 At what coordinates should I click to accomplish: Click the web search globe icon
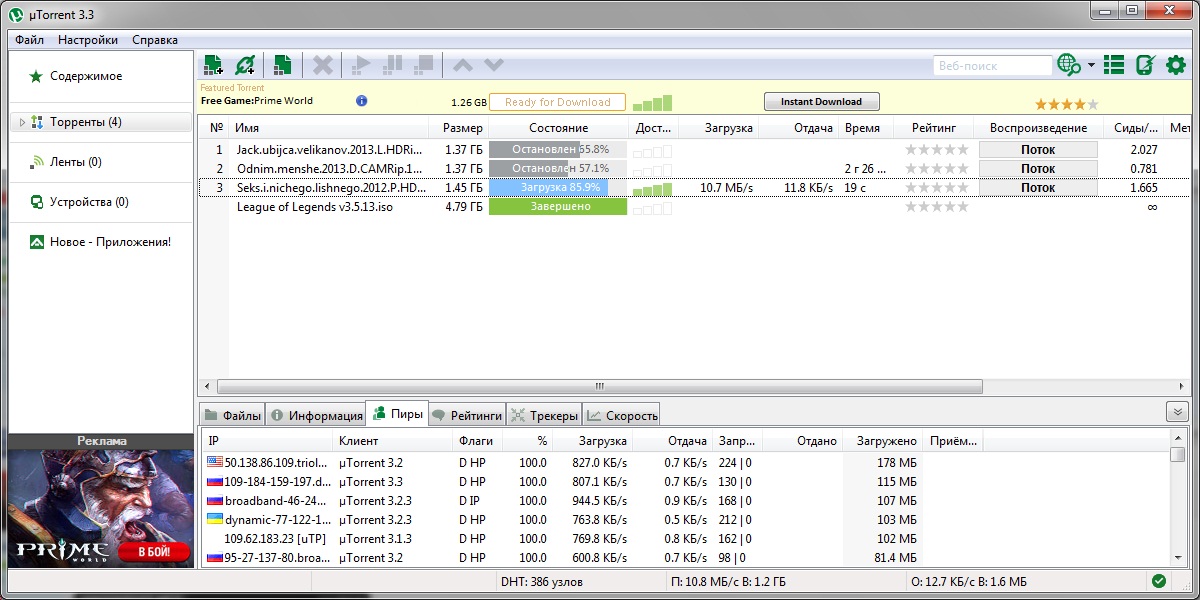1069,65
